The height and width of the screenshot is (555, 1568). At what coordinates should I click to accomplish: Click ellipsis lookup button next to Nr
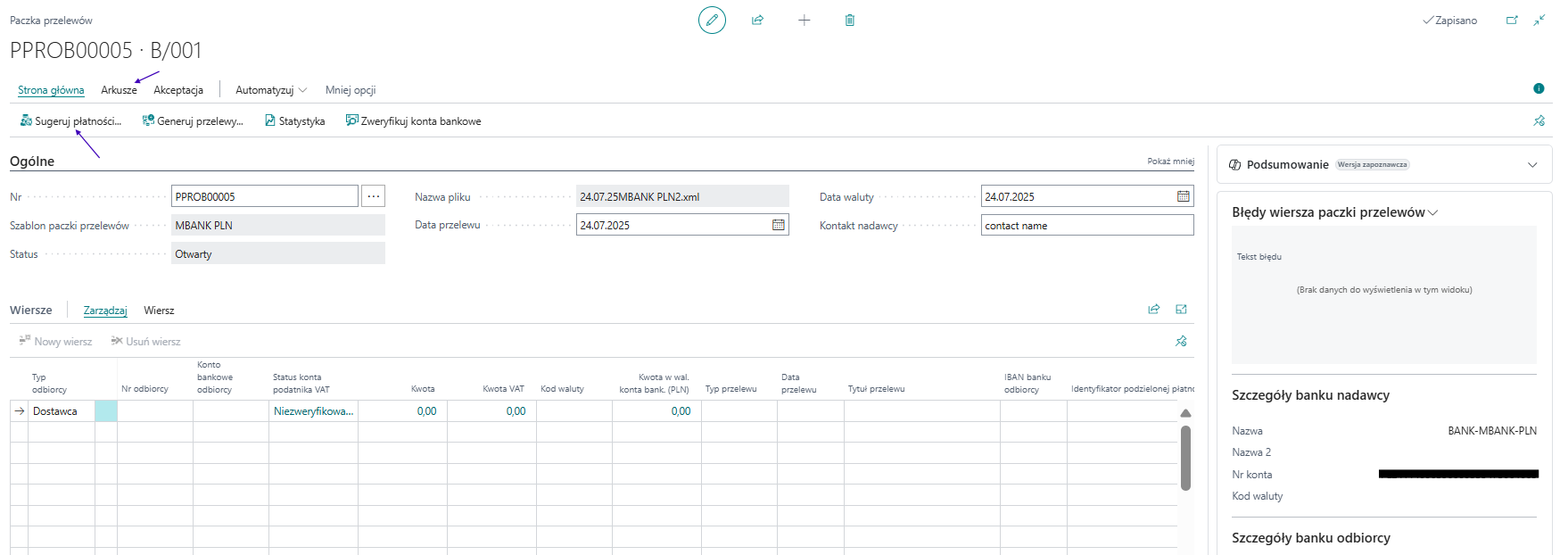coord(374,196)
